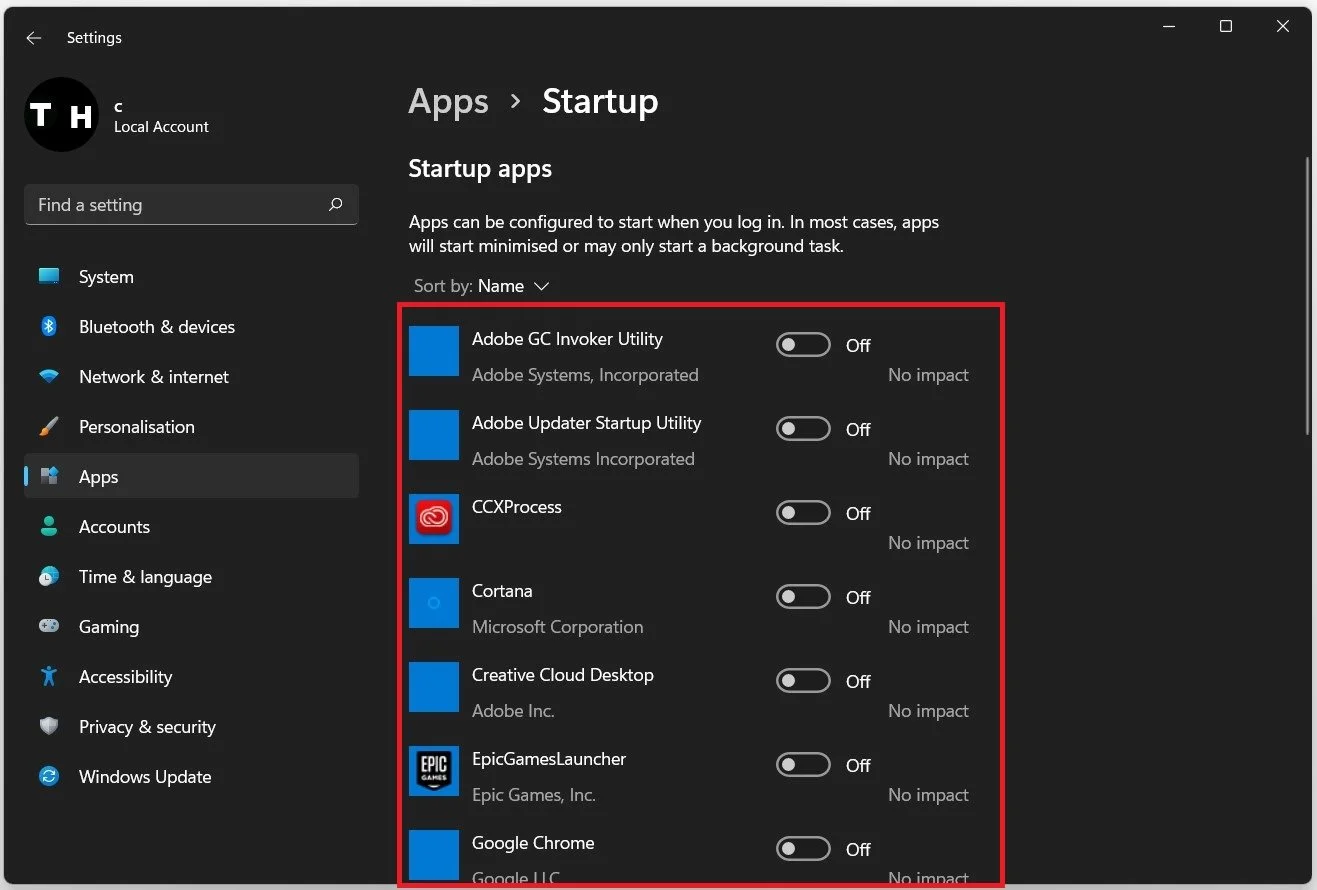Toggle CCXProcess startup switch
The height and width of the screenshot is (890, 1317).
coord(803,513)
